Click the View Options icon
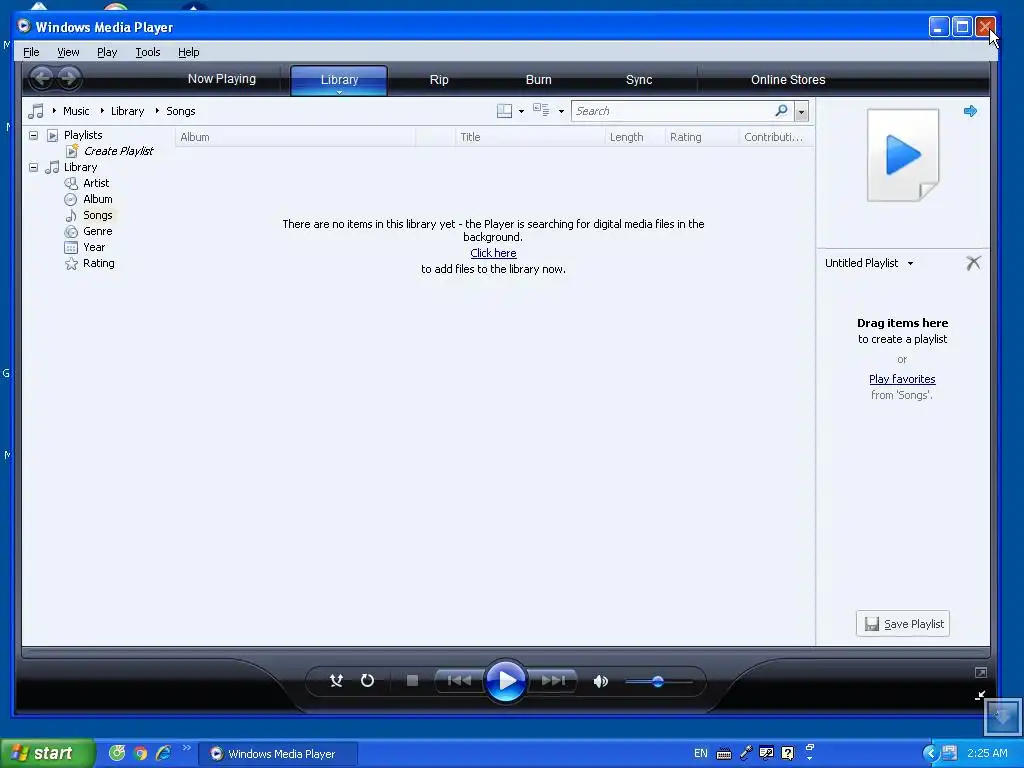1024x768 pixels. coord(541,110)
